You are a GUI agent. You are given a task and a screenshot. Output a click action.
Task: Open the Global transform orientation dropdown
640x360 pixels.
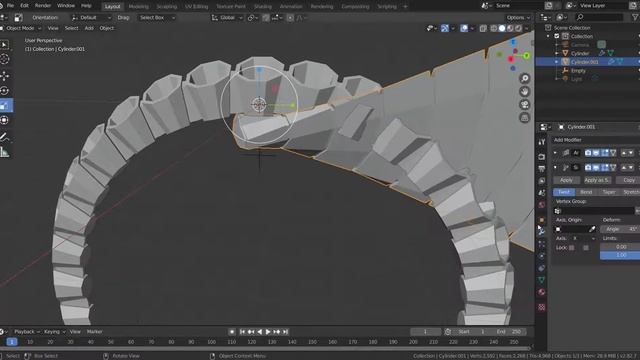point(227,18)
